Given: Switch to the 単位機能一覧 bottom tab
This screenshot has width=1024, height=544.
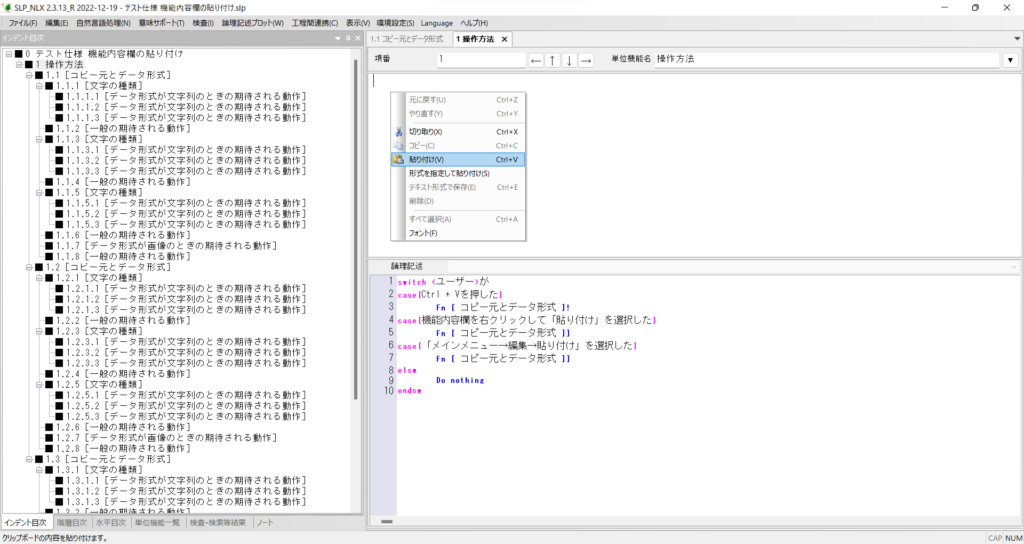Looking at the screenshot, I should (x=157, y=522).
